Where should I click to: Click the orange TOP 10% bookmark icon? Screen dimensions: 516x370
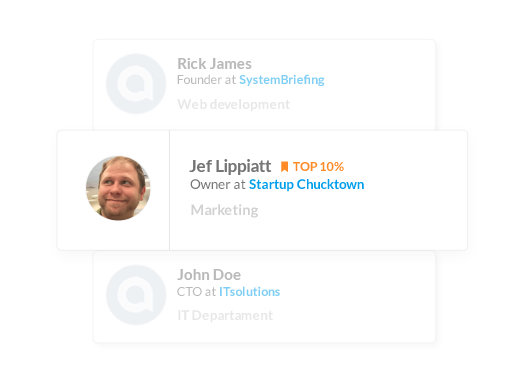(x=284, y=167)
